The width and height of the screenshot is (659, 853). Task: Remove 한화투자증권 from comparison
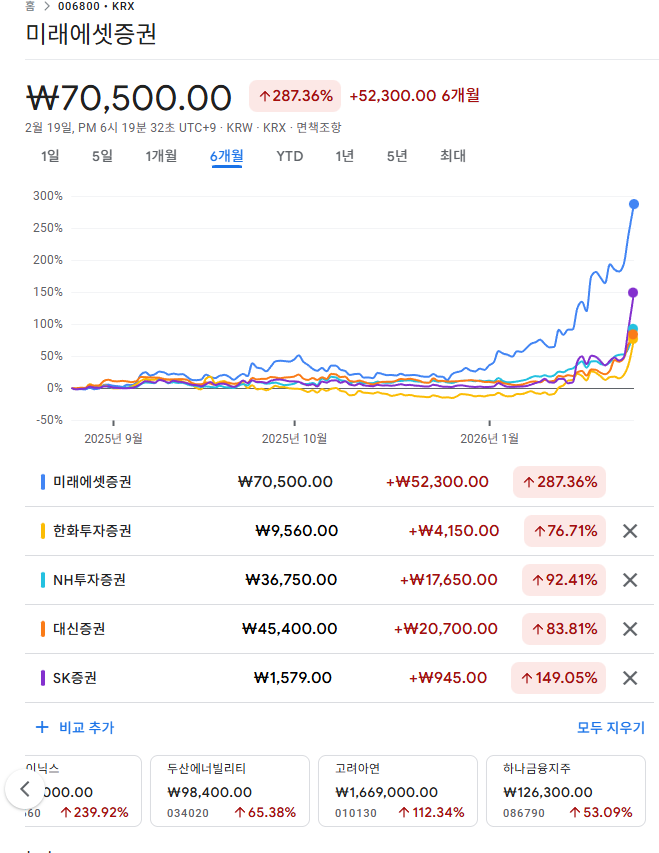click(x=630, y=531)
